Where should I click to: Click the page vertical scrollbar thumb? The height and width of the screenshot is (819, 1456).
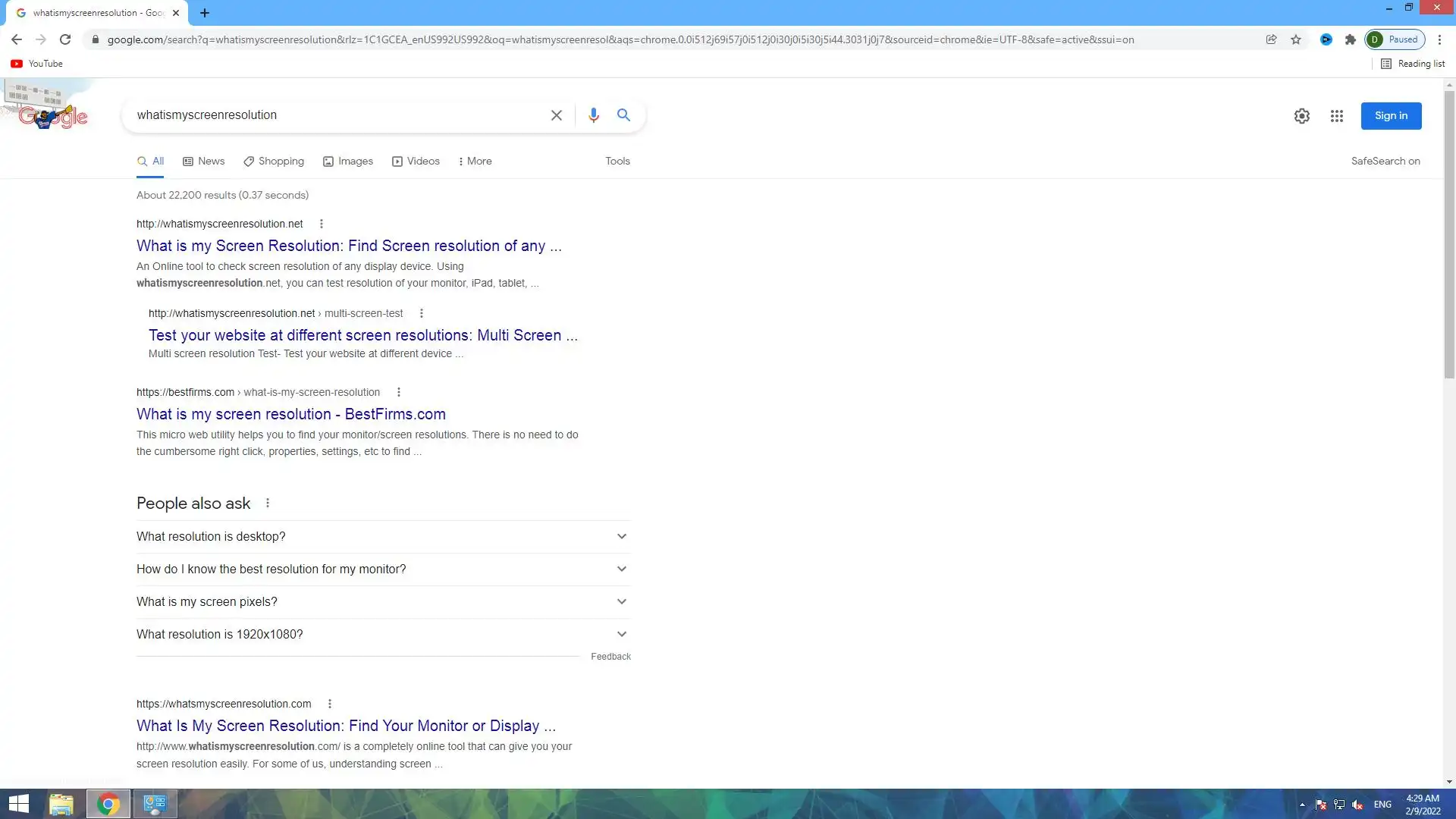pos(1449,235)
